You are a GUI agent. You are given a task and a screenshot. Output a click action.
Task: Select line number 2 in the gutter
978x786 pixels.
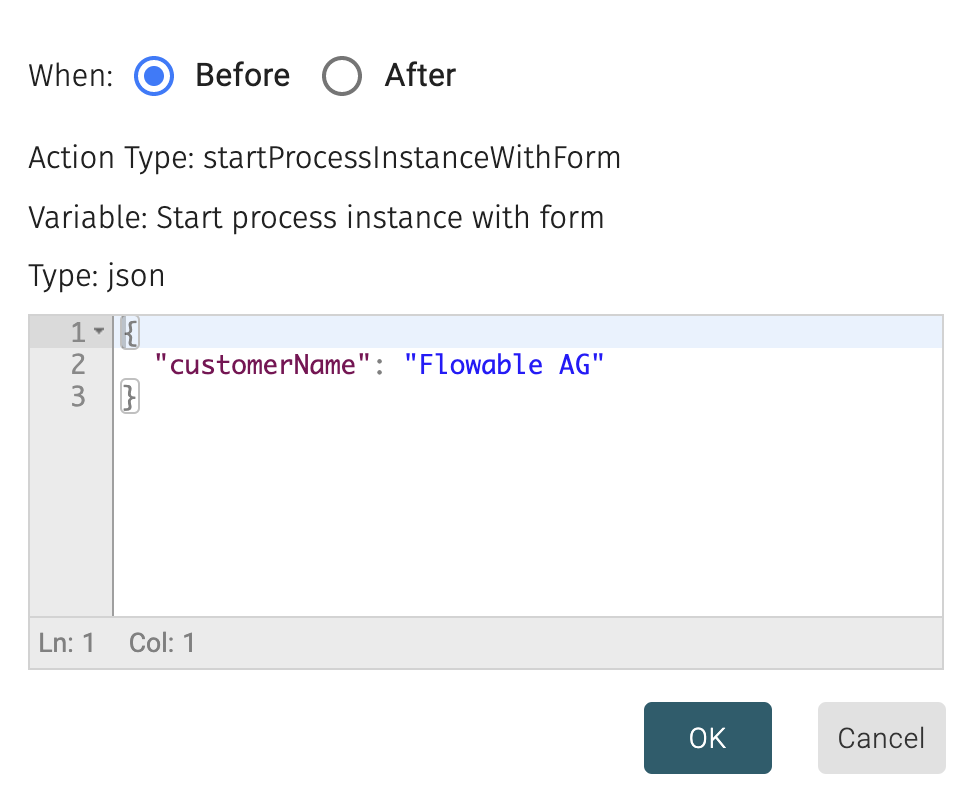pyautogui.click(x=78, y=364)
